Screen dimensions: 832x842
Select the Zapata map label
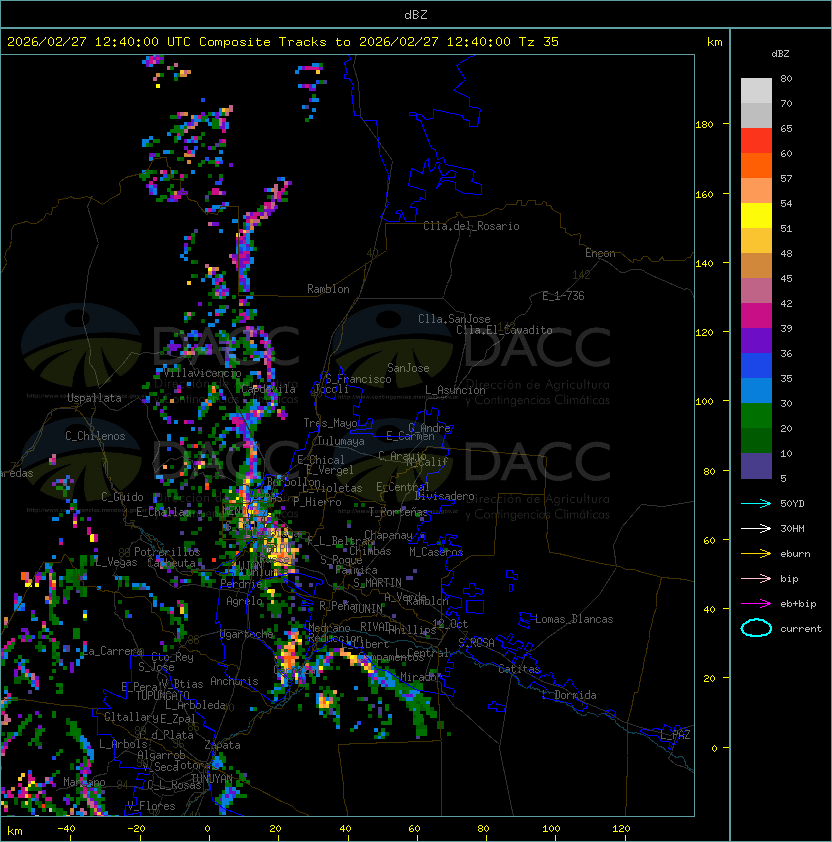click(x=222, y=745)
